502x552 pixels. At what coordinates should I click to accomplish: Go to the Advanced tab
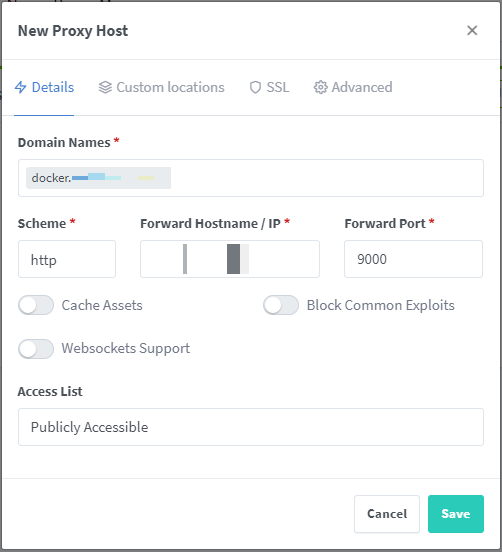point(353,87)
